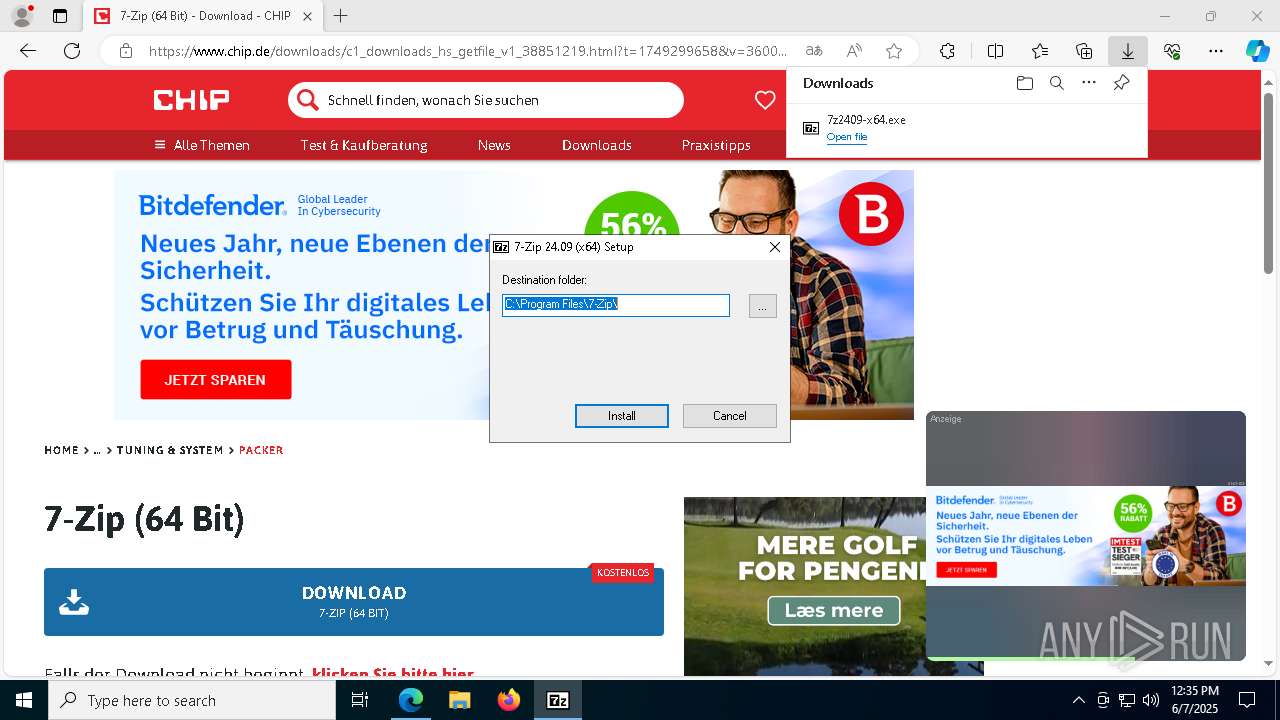Image resolution: width=1280 pixels, height=720 pixels.
Task: Toggle split screen view
Action: 995,51
